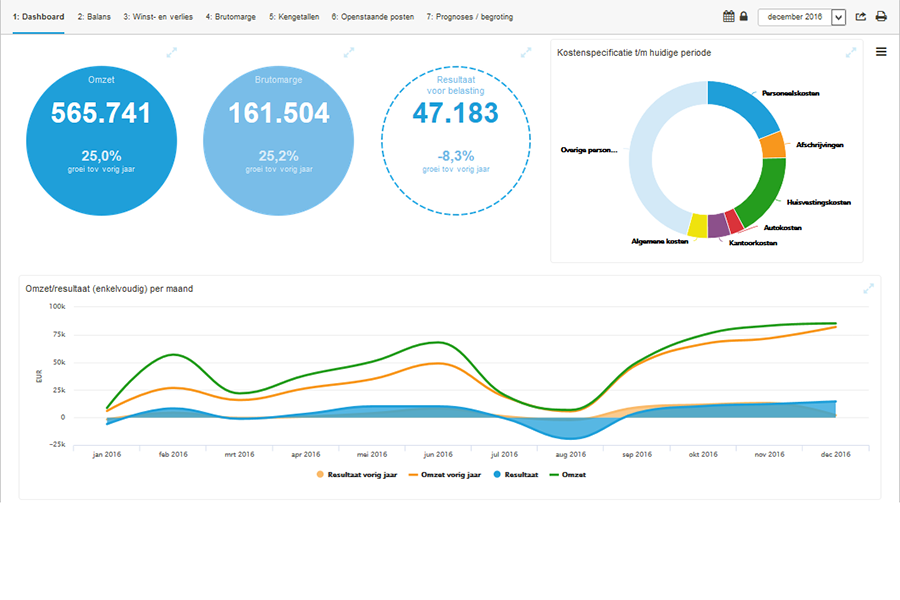
Task: Click the Kostenspecificatie t/m huidige periode title
Action: pos(634,53)
